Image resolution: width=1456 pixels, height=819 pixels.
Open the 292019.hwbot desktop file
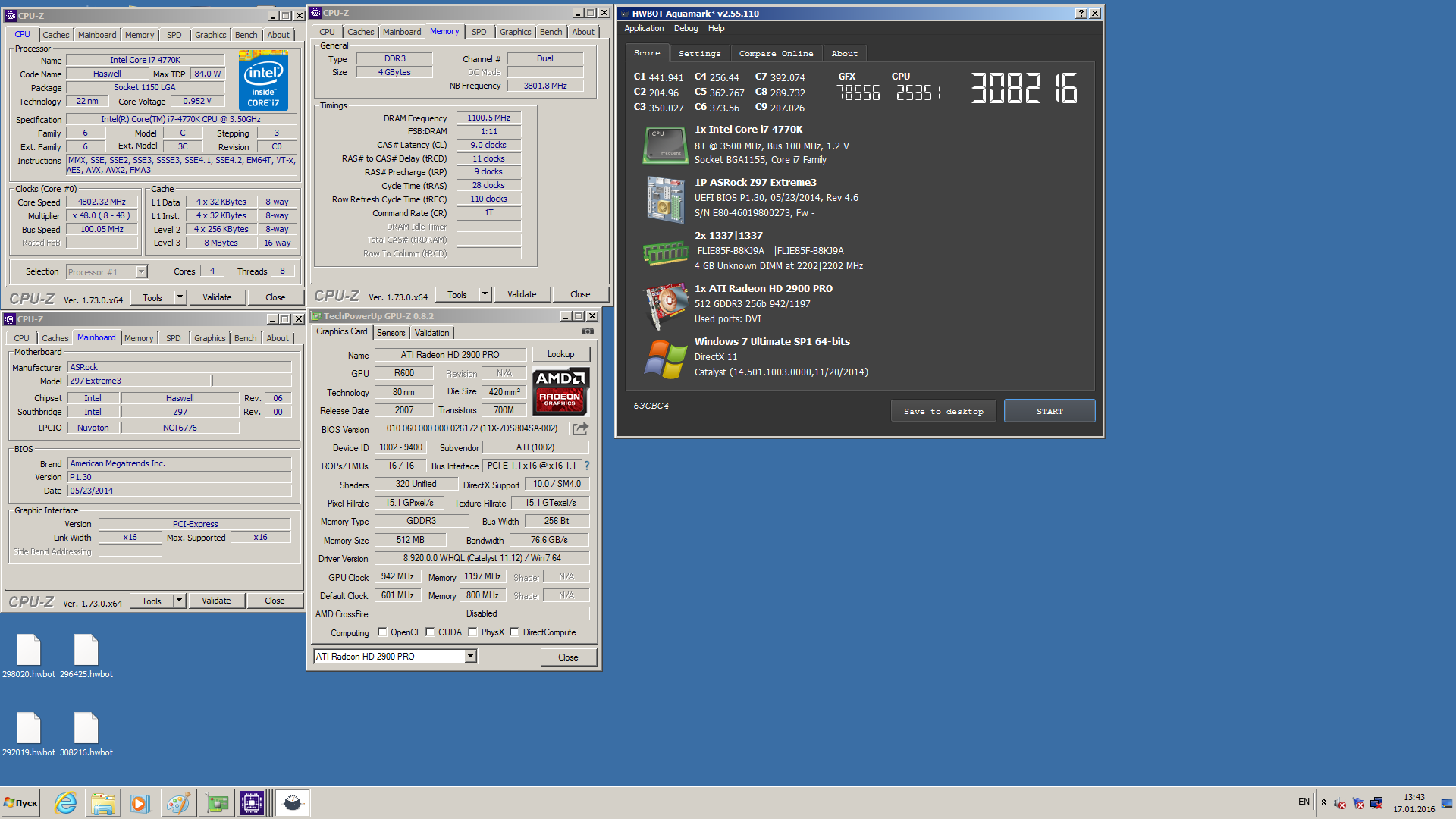tap(28, 734)
